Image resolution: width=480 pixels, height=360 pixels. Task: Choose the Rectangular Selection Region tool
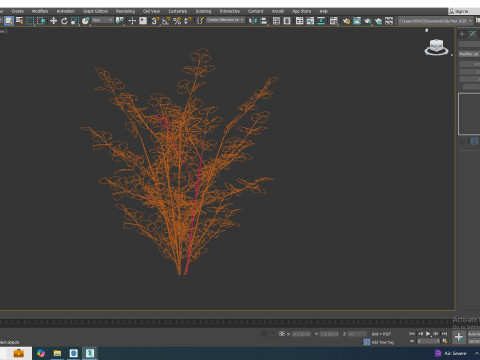click(x=30, y=21)
